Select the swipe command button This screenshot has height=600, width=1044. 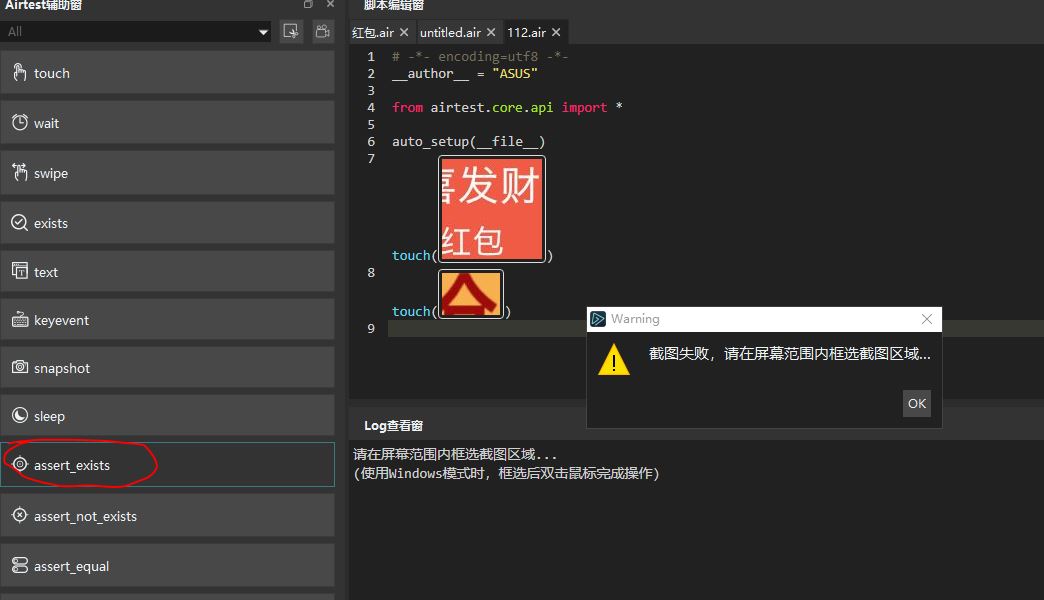pos(167,172)
